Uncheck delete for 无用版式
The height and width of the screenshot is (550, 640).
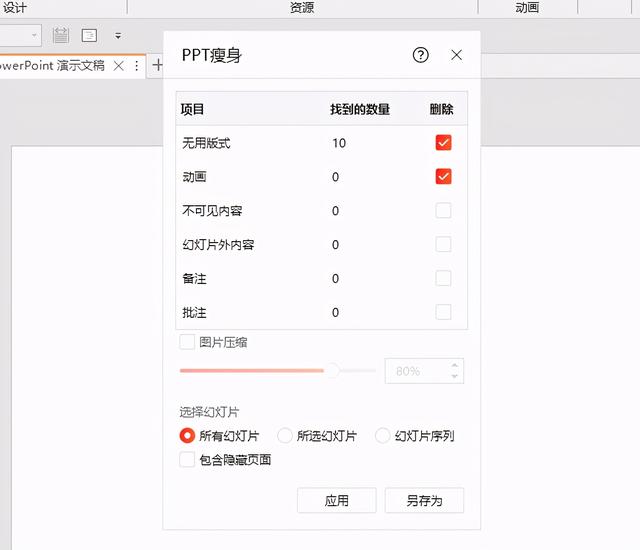click(x=443, y=143)
